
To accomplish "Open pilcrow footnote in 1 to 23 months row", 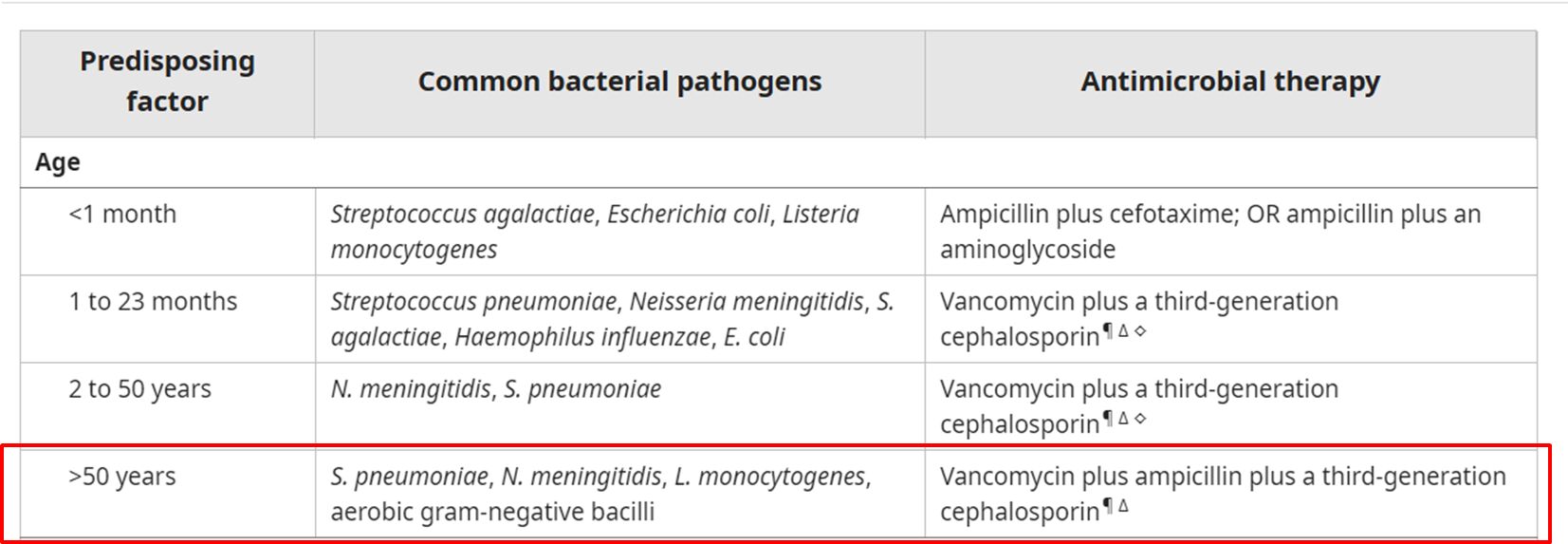I will coord(1107,331).
